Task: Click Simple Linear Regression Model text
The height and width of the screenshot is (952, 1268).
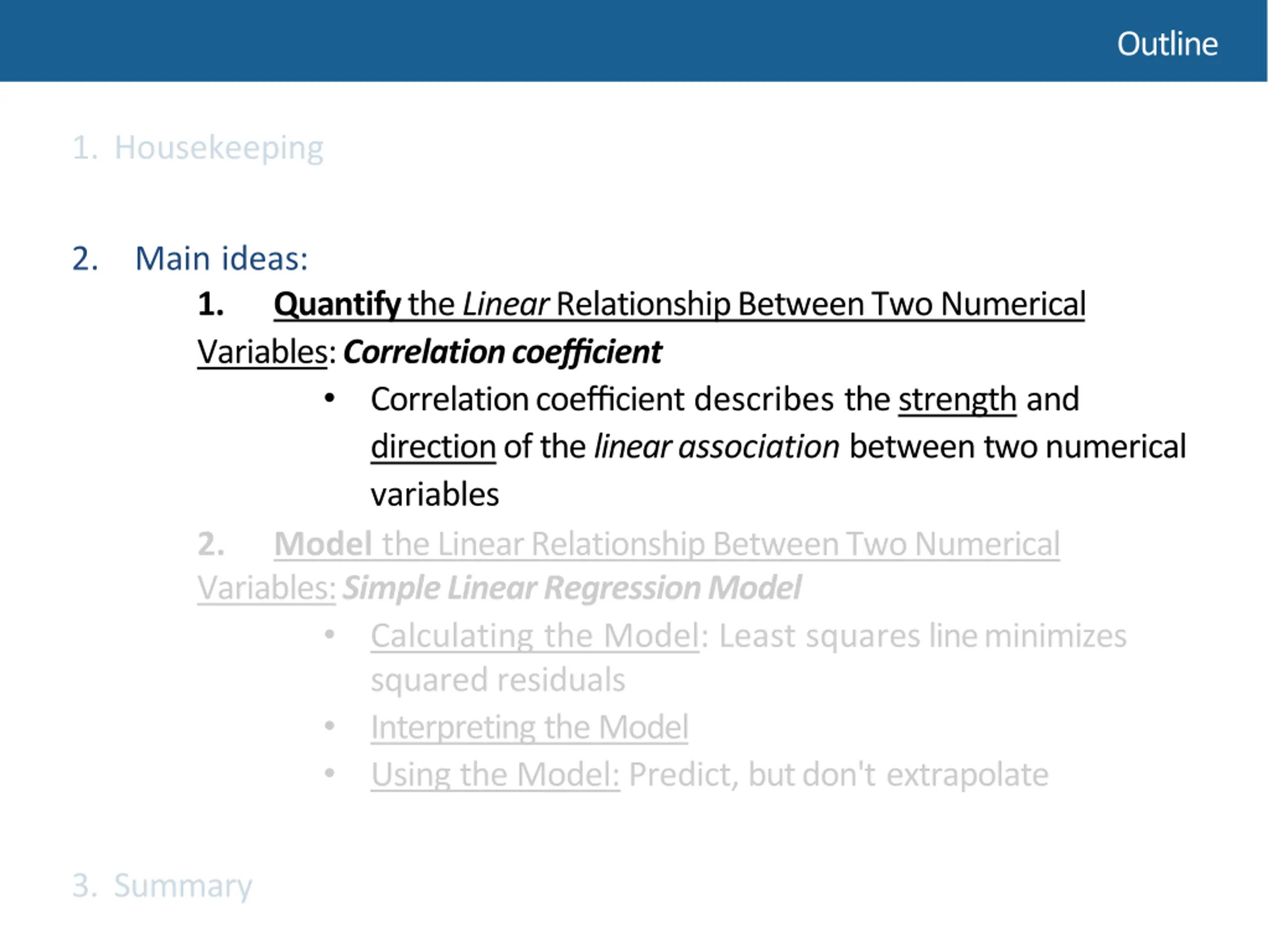Action: click(x=572, y=588)
